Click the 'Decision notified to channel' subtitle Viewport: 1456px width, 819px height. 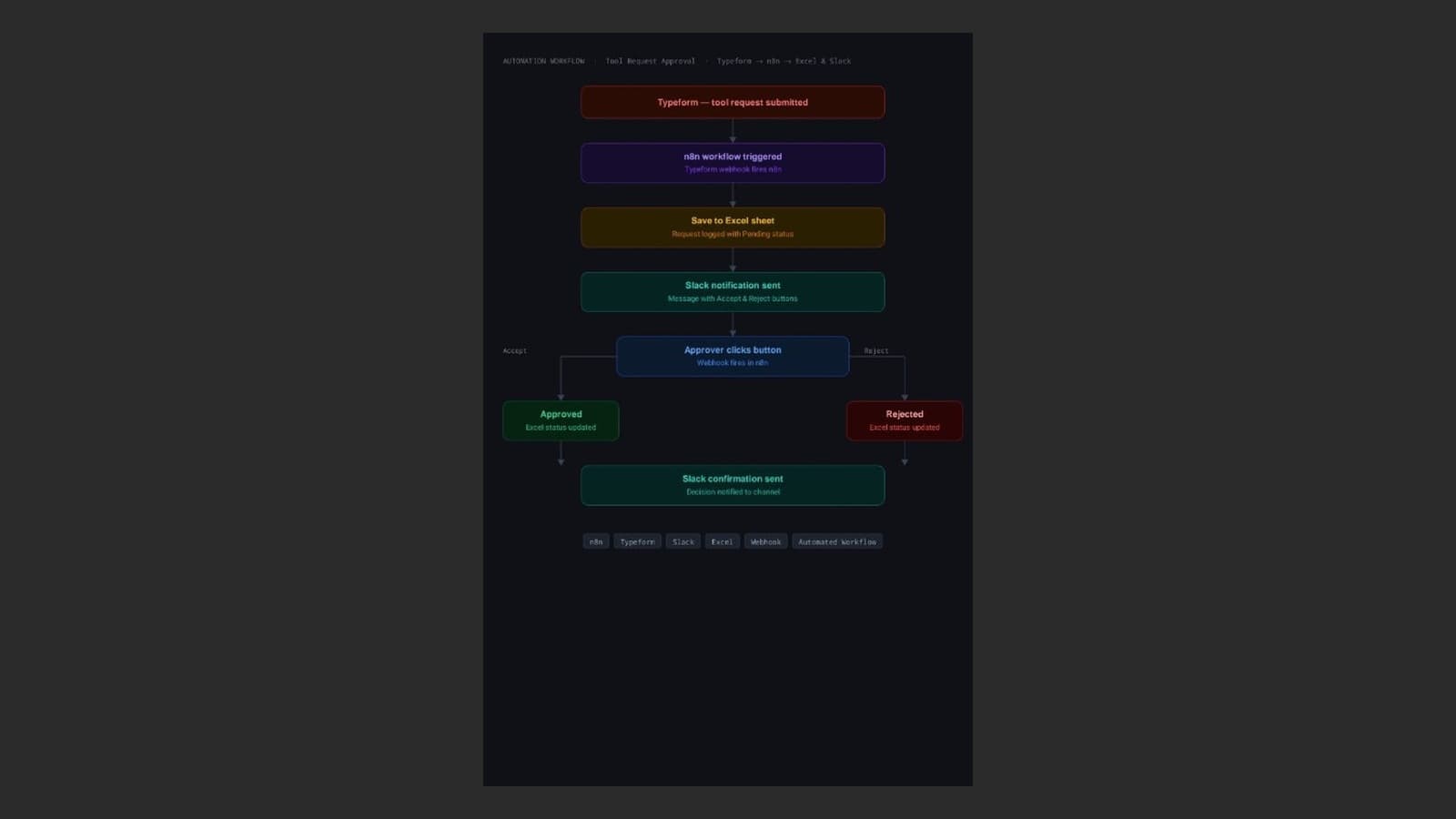(x=733, y=492)
